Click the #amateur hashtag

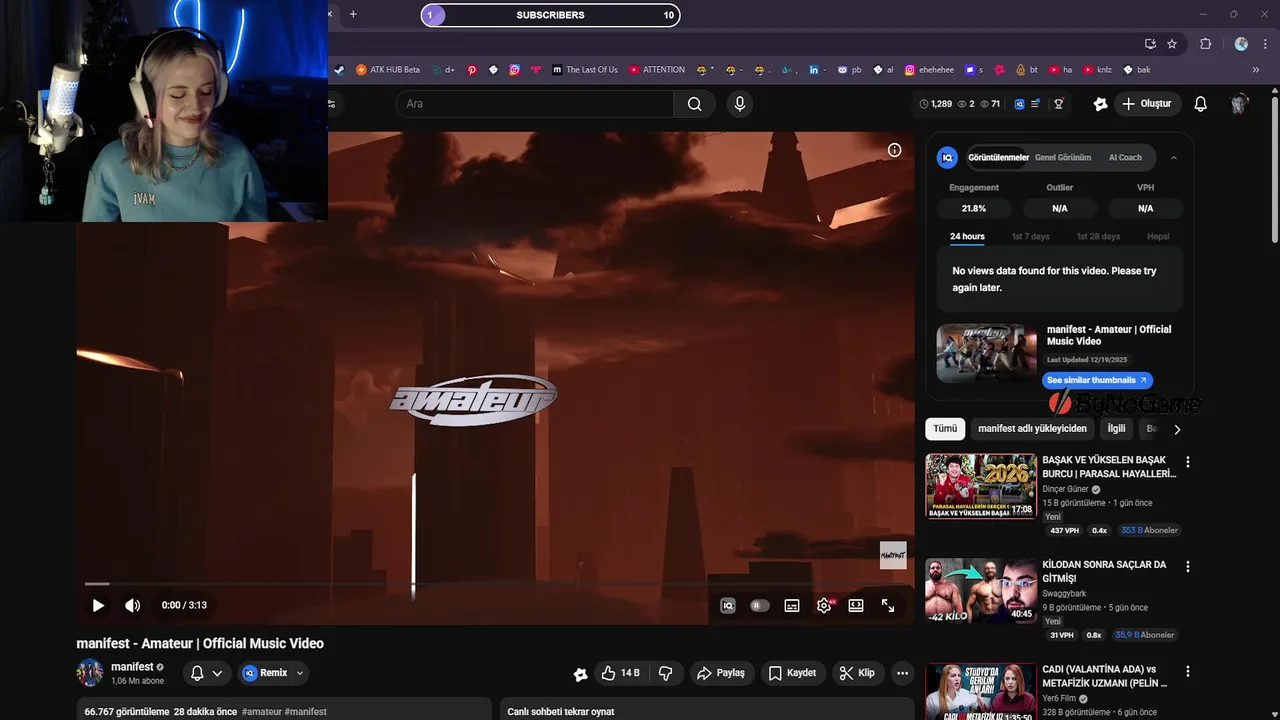[x=262, y=712]
